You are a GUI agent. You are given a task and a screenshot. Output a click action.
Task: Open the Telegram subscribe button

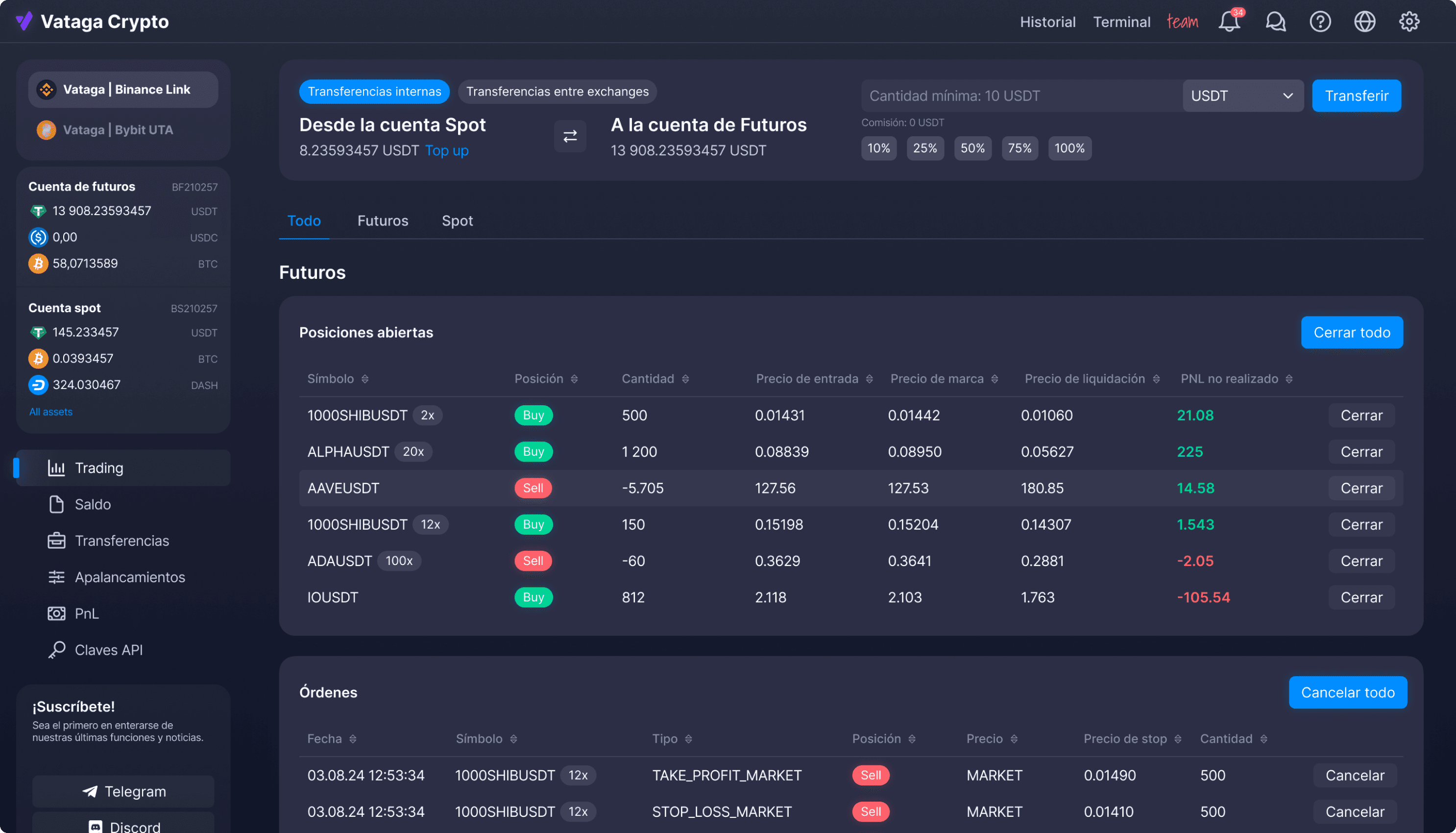[123, 791]
